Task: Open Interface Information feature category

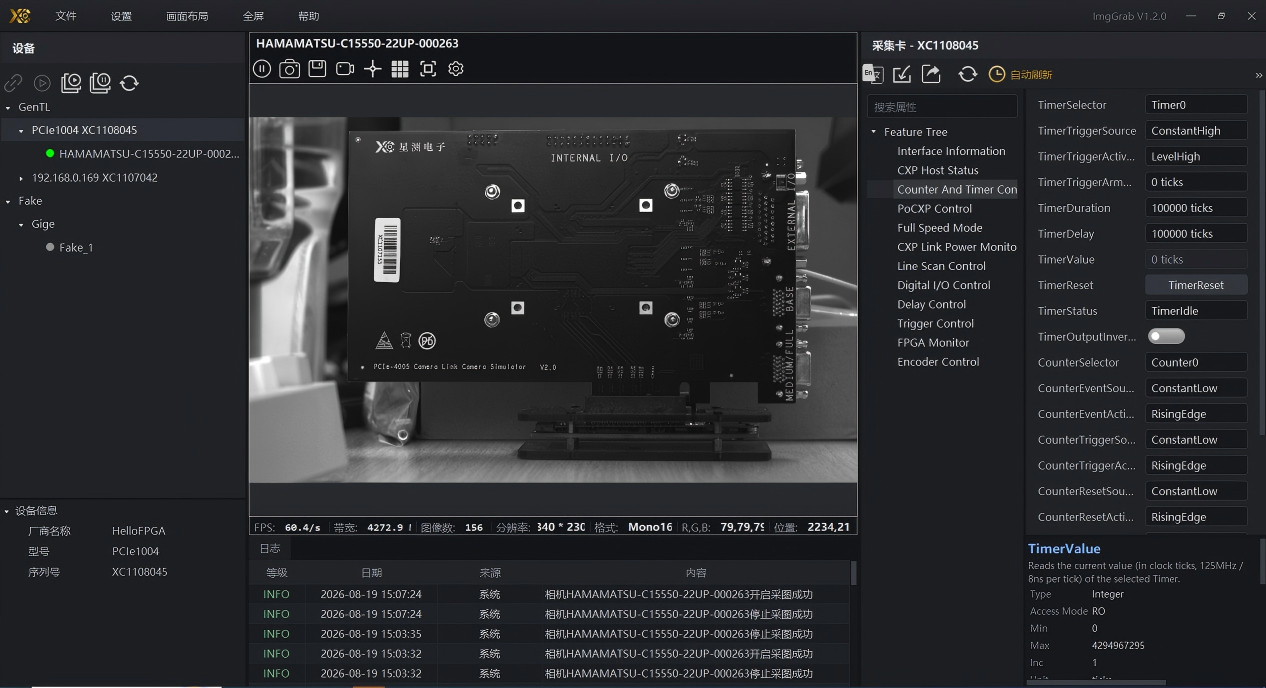Action: pos(951,151)
